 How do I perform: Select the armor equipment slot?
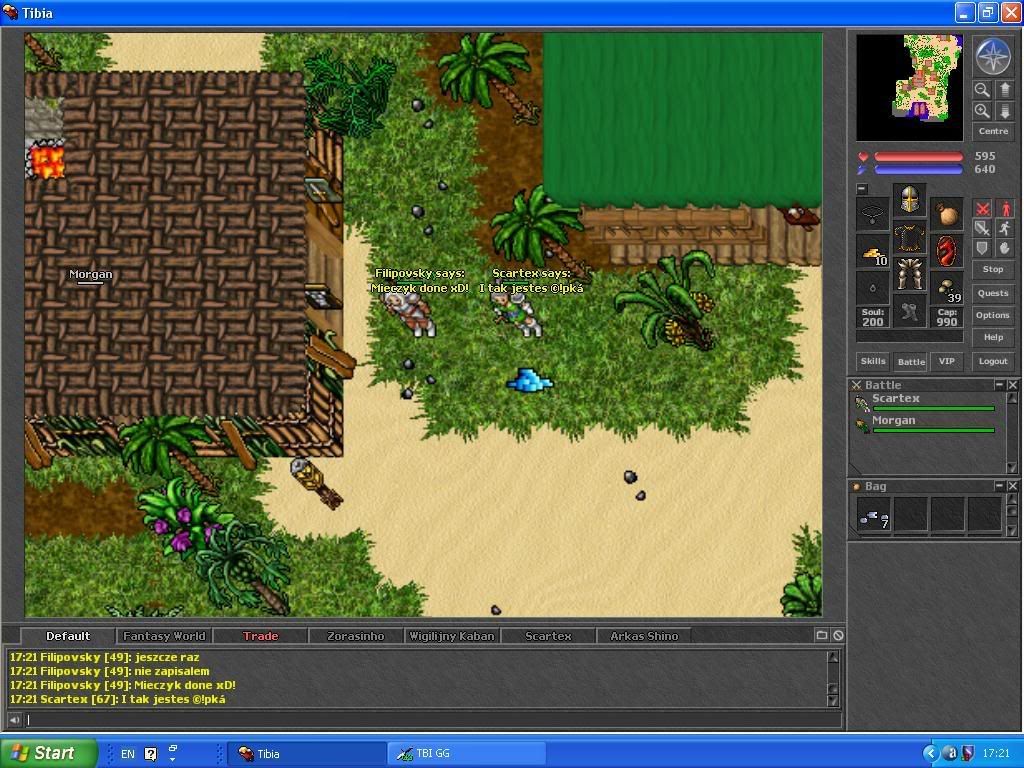[x=910, y=237]
